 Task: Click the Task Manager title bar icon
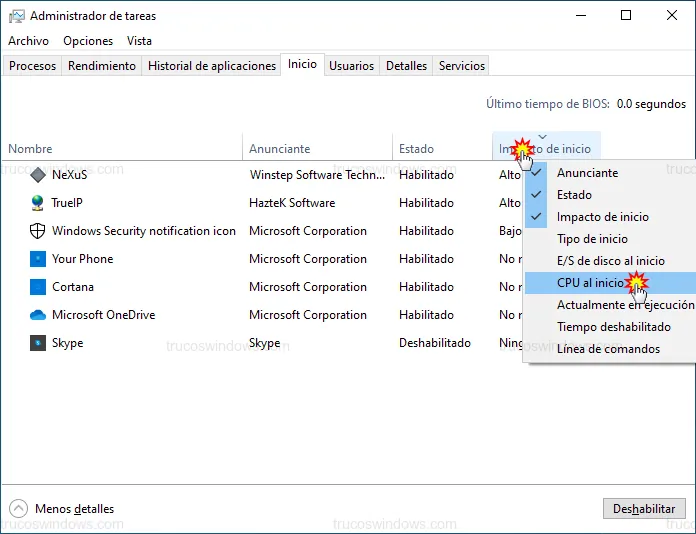16,16
